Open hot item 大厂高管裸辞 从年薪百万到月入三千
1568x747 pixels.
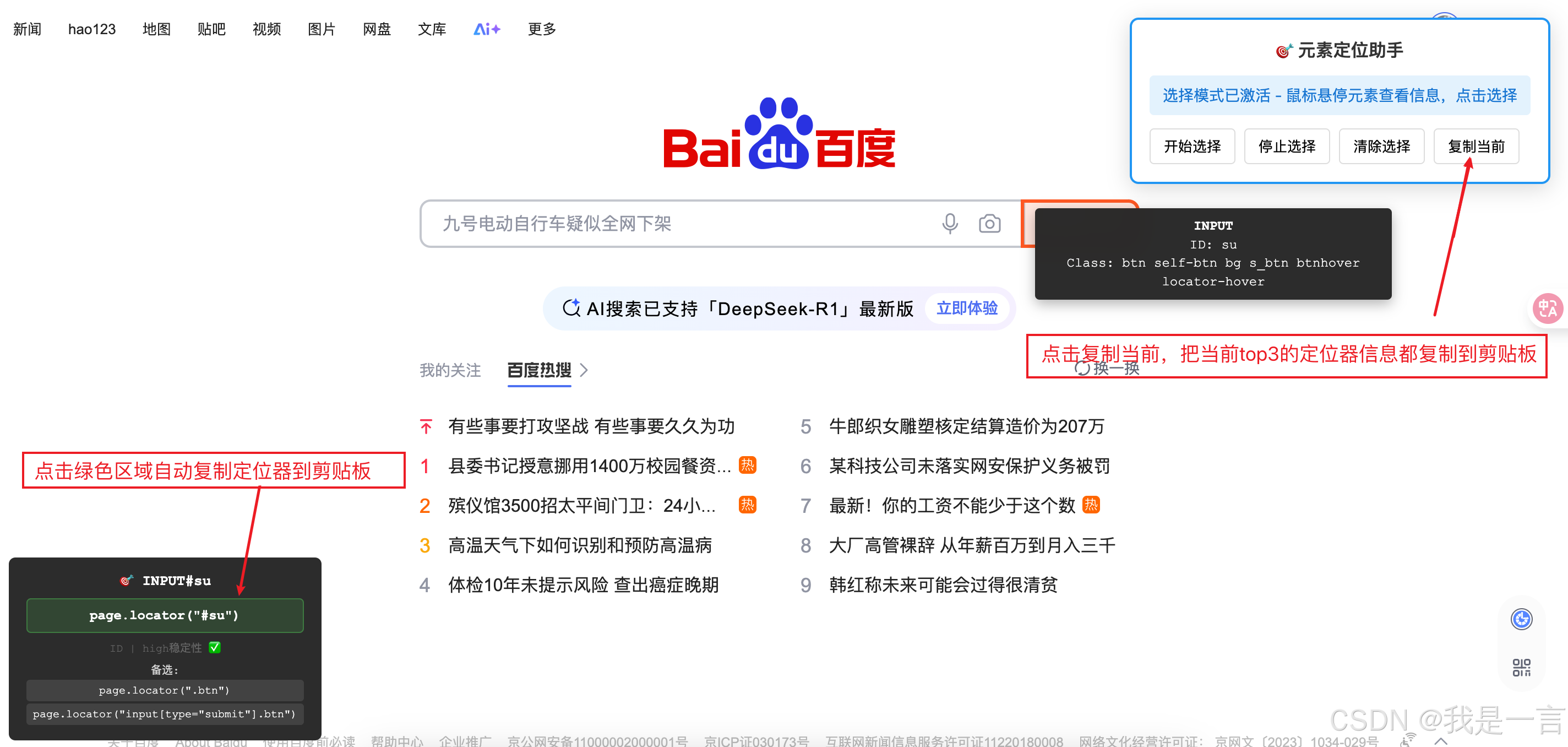click(x=972, y=545)
